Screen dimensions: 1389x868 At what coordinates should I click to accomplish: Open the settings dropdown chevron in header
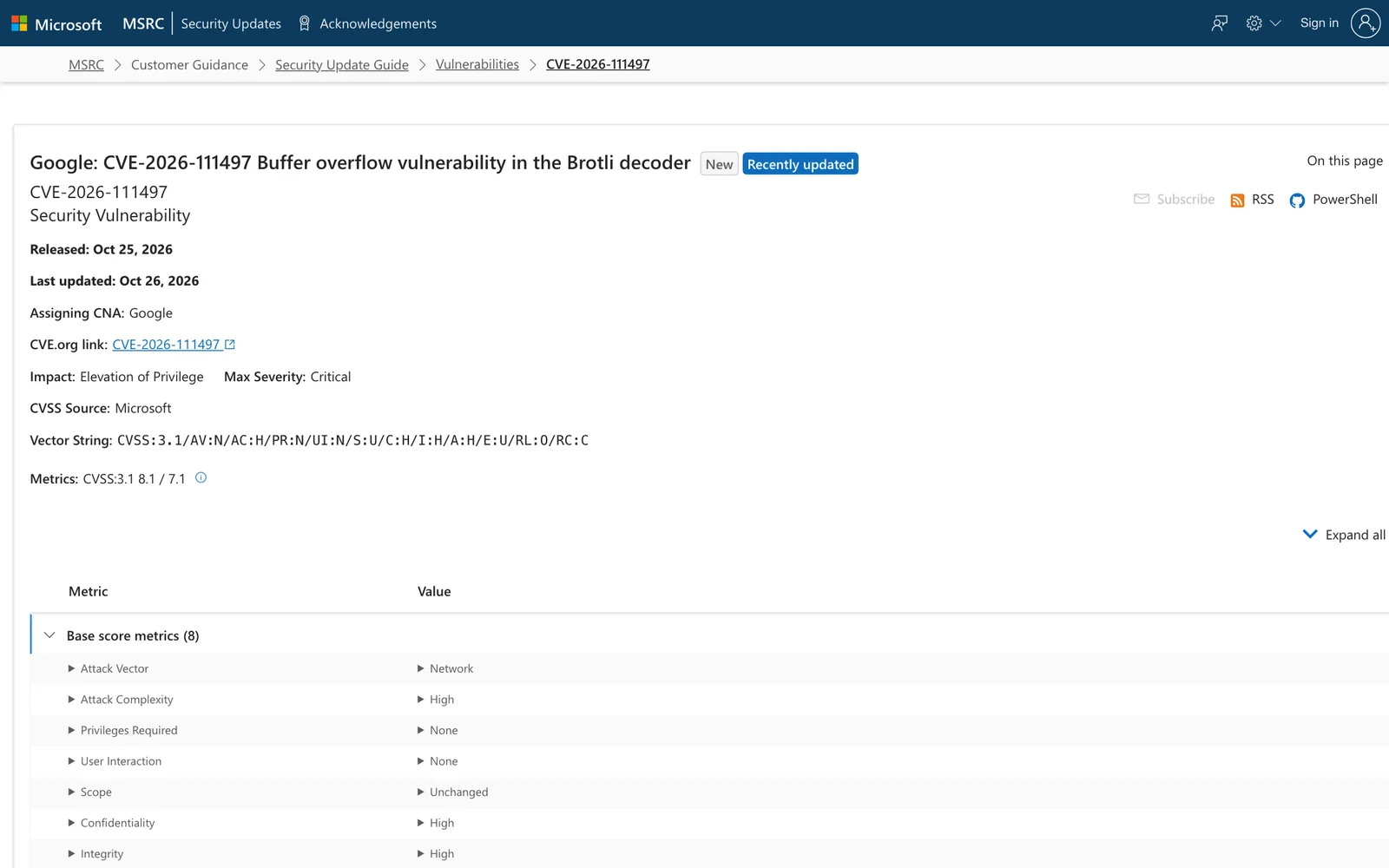pyautogui.click(x=1275, y=23)
